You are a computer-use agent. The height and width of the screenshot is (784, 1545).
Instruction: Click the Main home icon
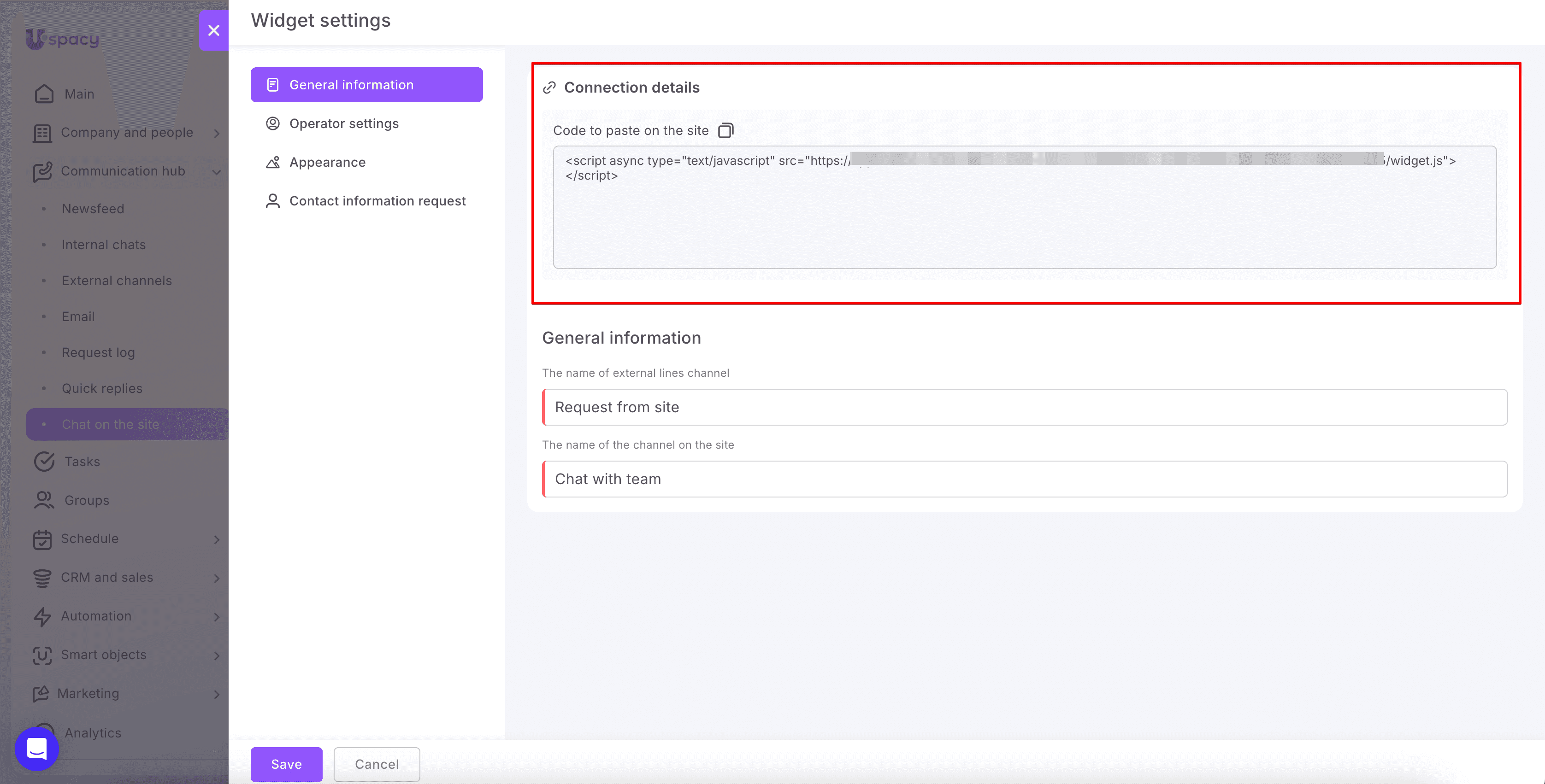pyautogui.click(x=44, y=94)
